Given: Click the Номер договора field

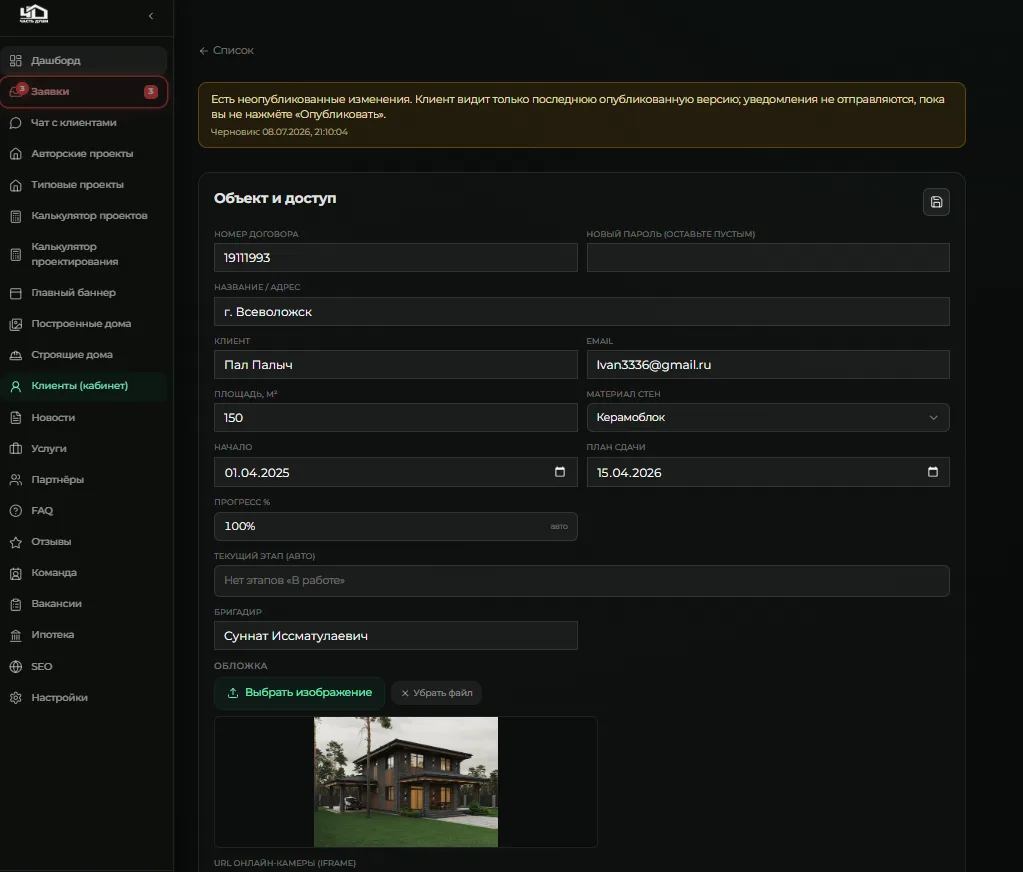Looking at the screenshot, I should coord(395,258).
